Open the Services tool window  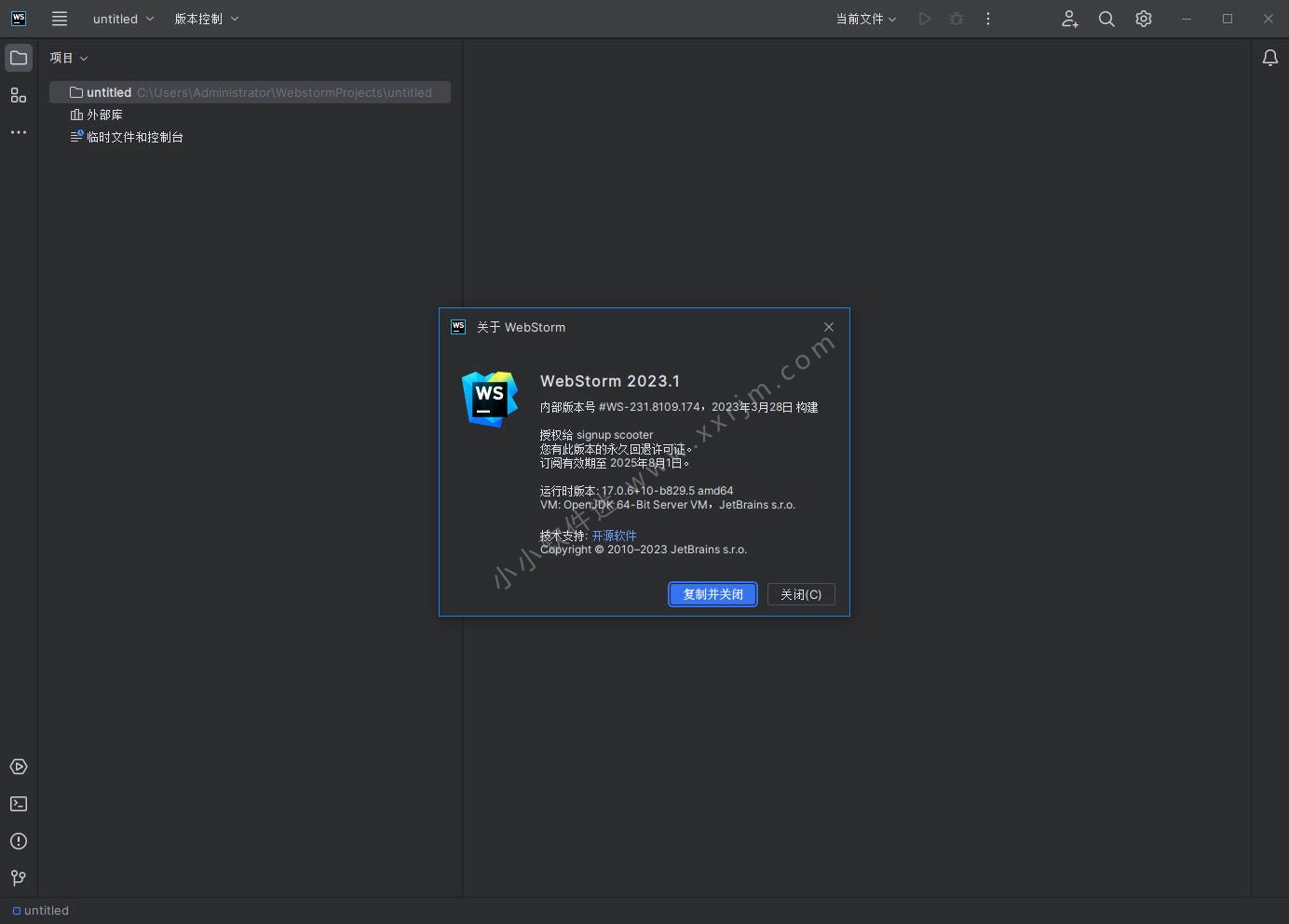point(19,767)
